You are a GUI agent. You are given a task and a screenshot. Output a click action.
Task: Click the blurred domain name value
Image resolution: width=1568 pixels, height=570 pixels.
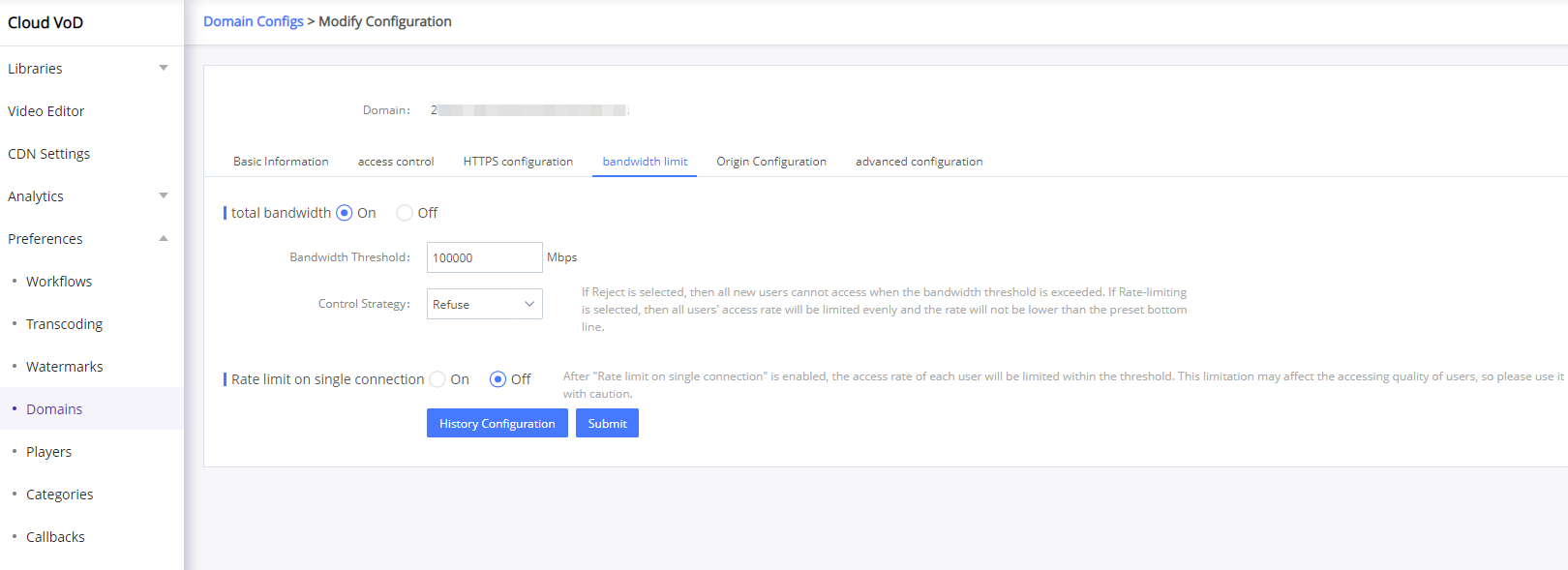pos(529,110)
